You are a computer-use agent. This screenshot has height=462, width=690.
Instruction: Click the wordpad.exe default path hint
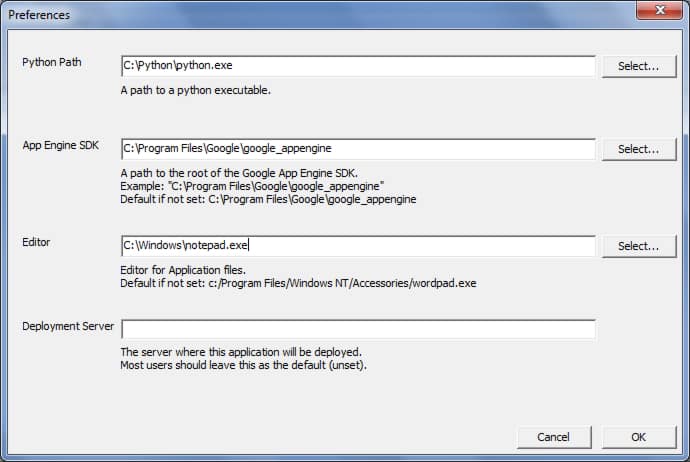[298, 283]
